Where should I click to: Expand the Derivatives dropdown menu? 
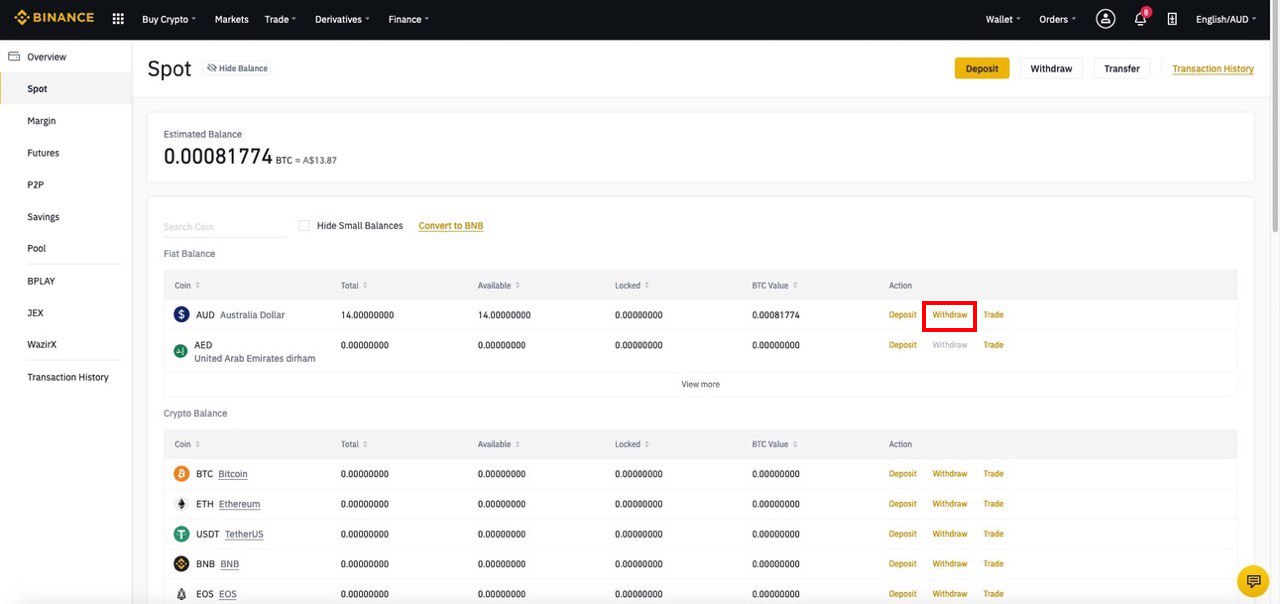pyautogui.click(x=342, y=19)
